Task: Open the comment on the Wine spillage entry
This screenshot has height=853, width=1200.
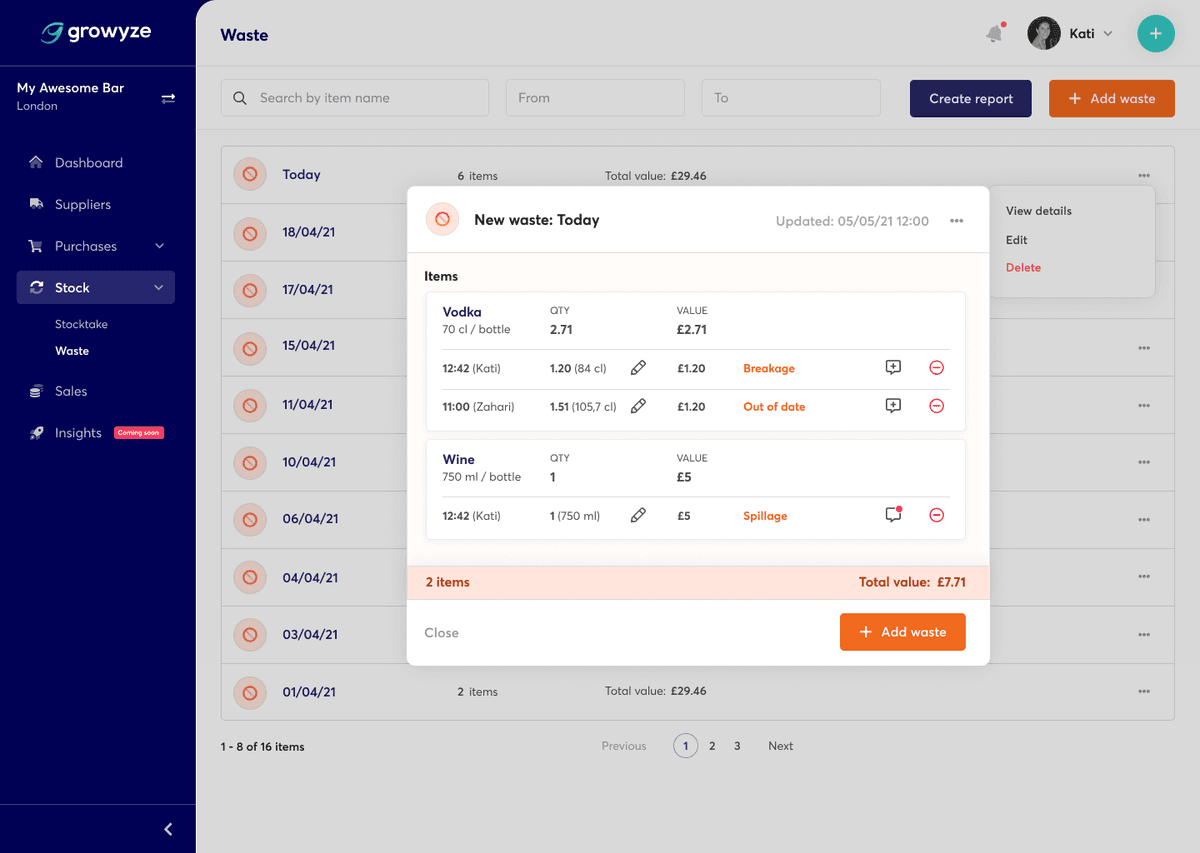Action: (892, 515)
